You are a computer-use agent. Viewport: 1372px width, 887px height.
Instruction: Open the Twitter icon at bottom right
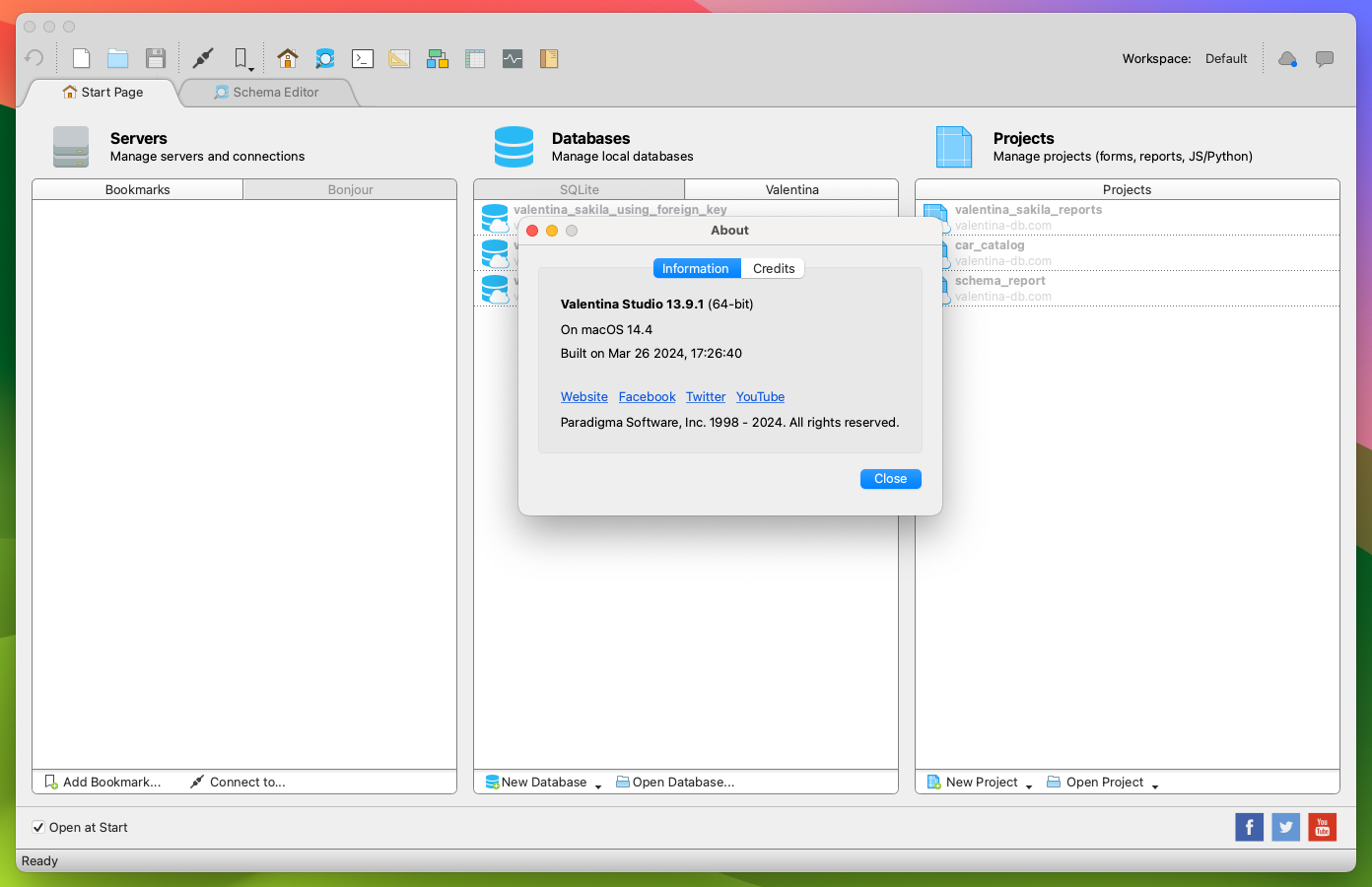click(x=1286, y=827)
